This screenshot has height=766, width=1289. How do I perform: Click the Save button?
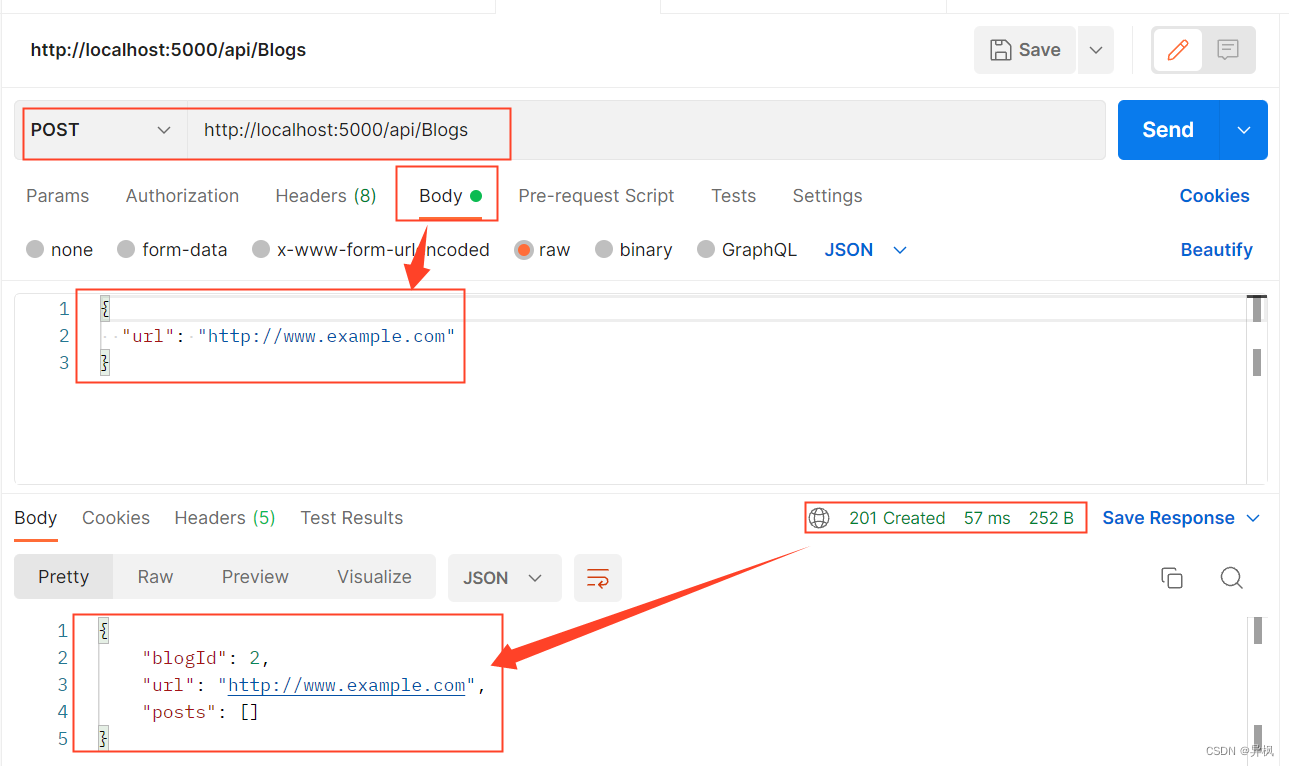click(1025, 50)
